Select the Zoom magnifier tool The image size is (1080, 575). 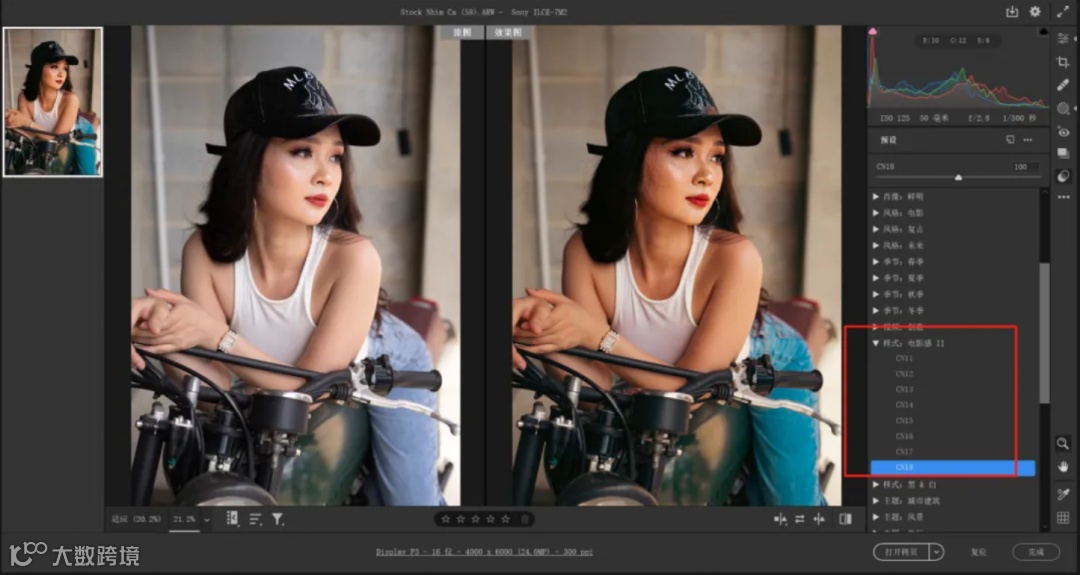tap(1063, 443)
